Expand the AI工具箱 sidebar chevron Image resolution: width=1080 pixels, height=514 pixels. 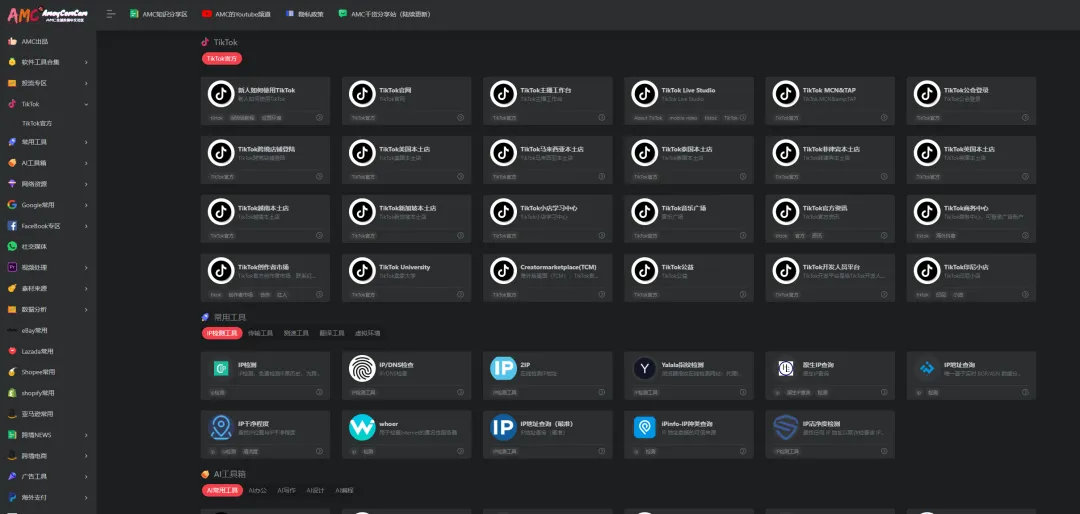(x=86, y=163)
